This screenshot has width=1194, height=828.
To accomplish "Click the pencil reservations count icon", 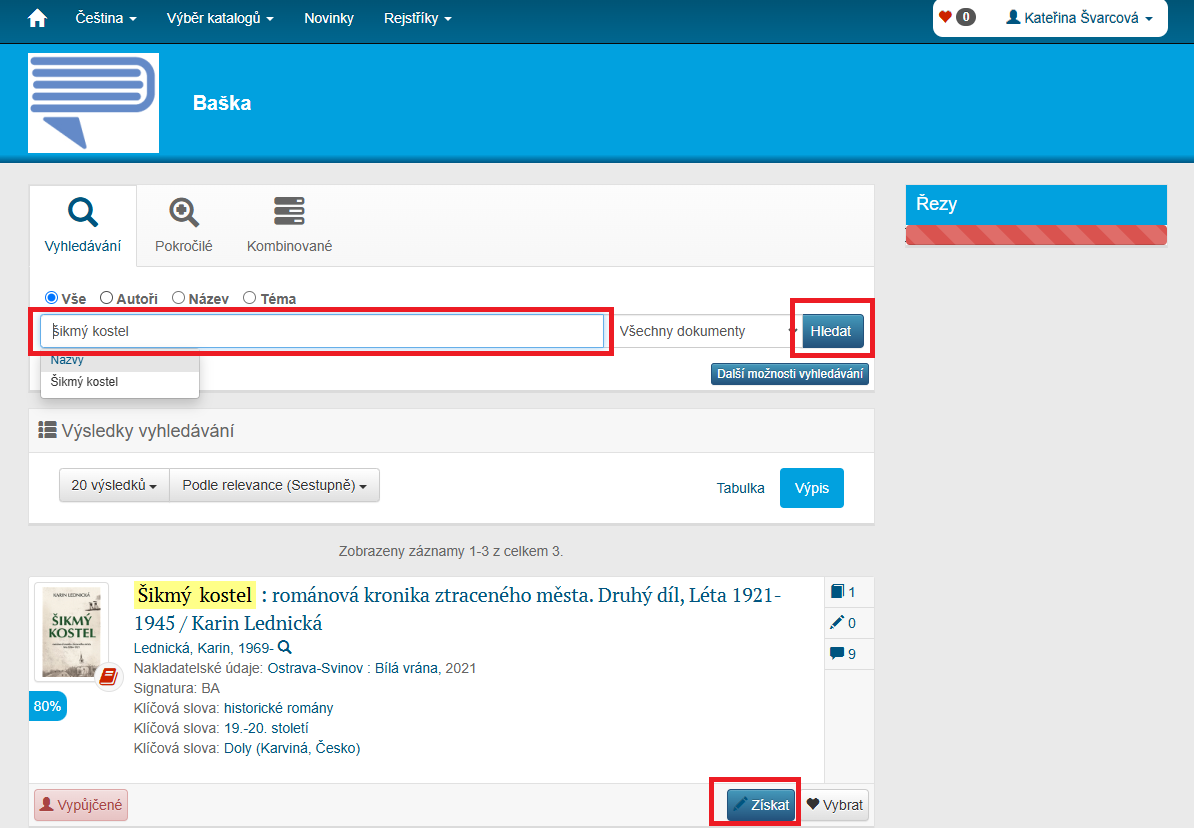I will coord(838,623).
